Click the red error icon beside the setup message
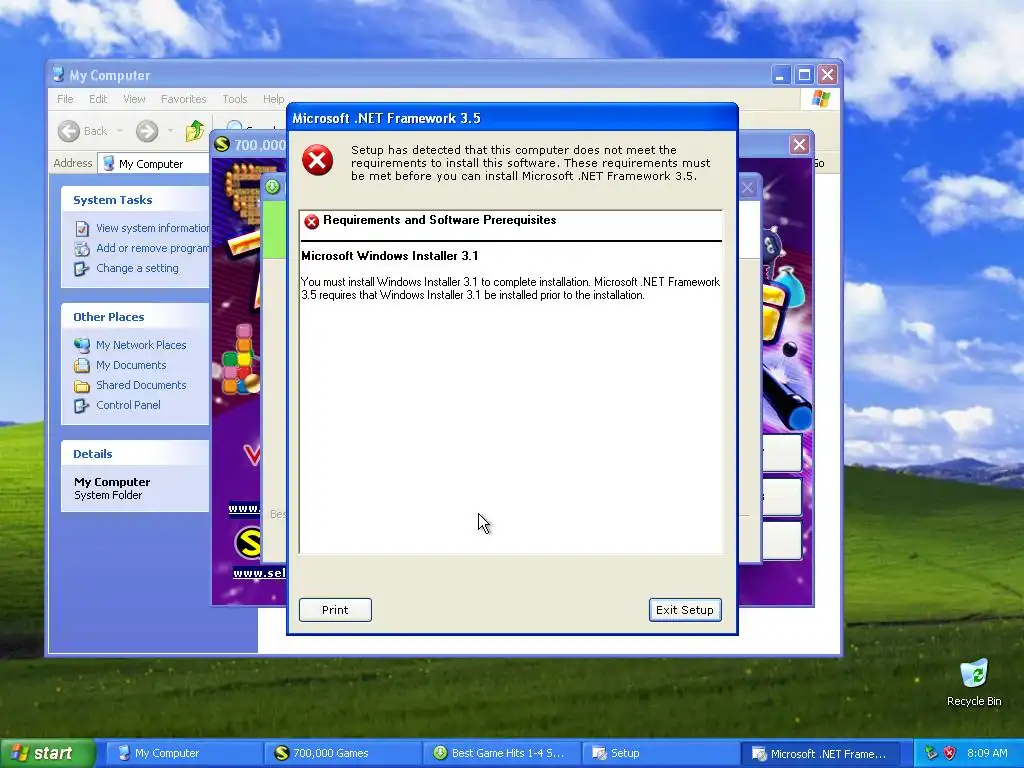 pos(317,160)
